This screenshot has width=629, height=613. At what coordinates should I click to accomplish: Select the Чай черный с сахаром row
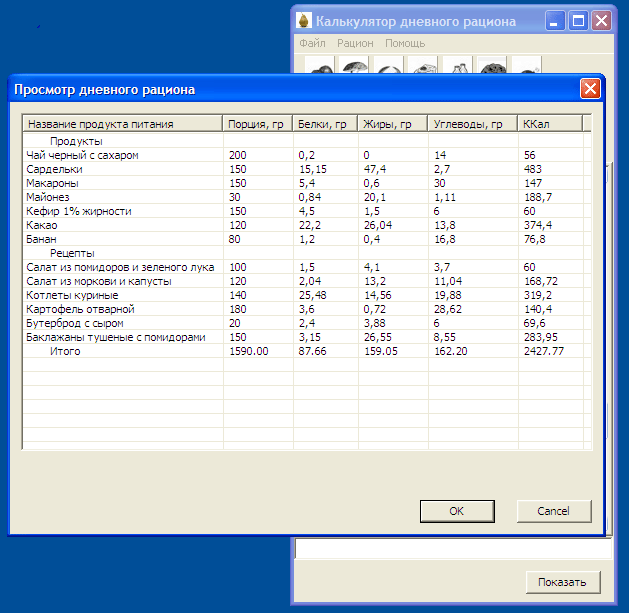pos(306,155)
